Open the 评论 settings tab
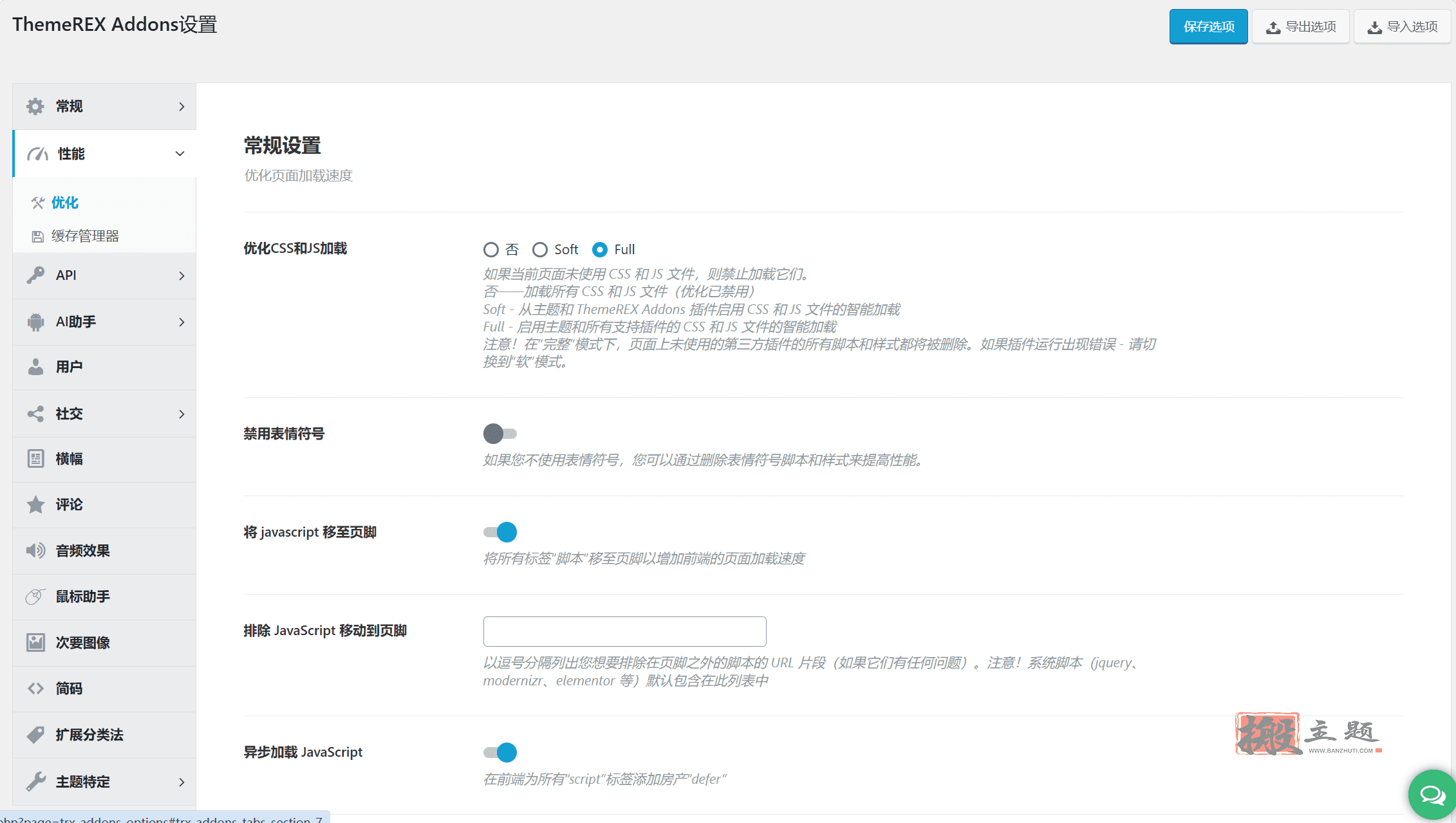This screenshot has width=1456, height=823. [104, 504]
